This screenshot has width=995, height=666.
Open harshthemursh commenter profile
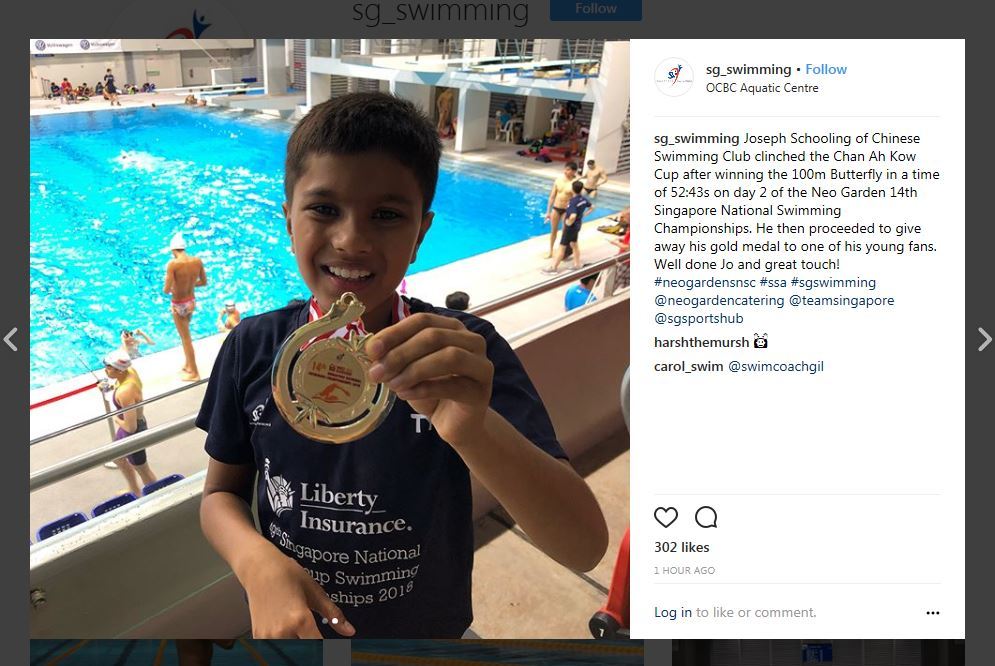[701, 343]
